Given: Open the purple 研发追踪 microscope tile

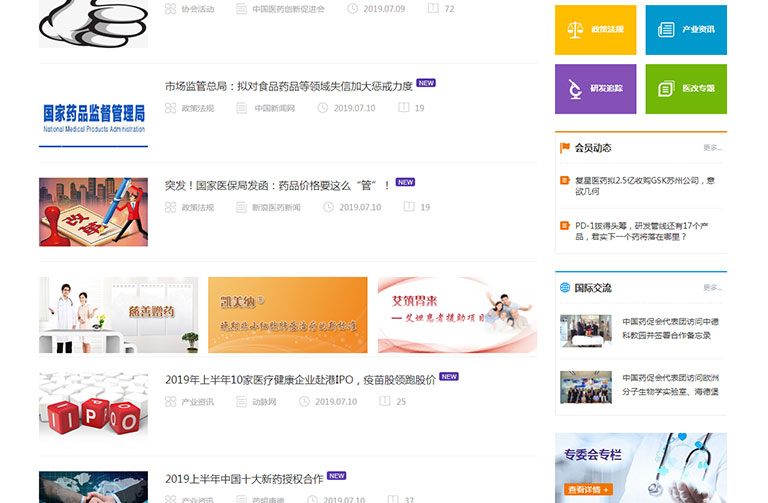Looking at the screenshot, I should click(x=595, y=89).
